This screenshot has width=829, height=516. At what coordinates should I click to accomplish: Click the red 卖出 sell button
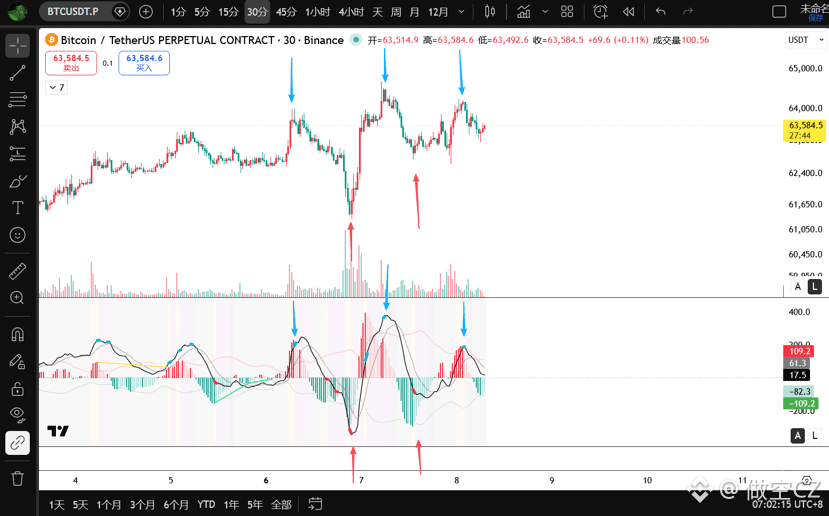71,63
